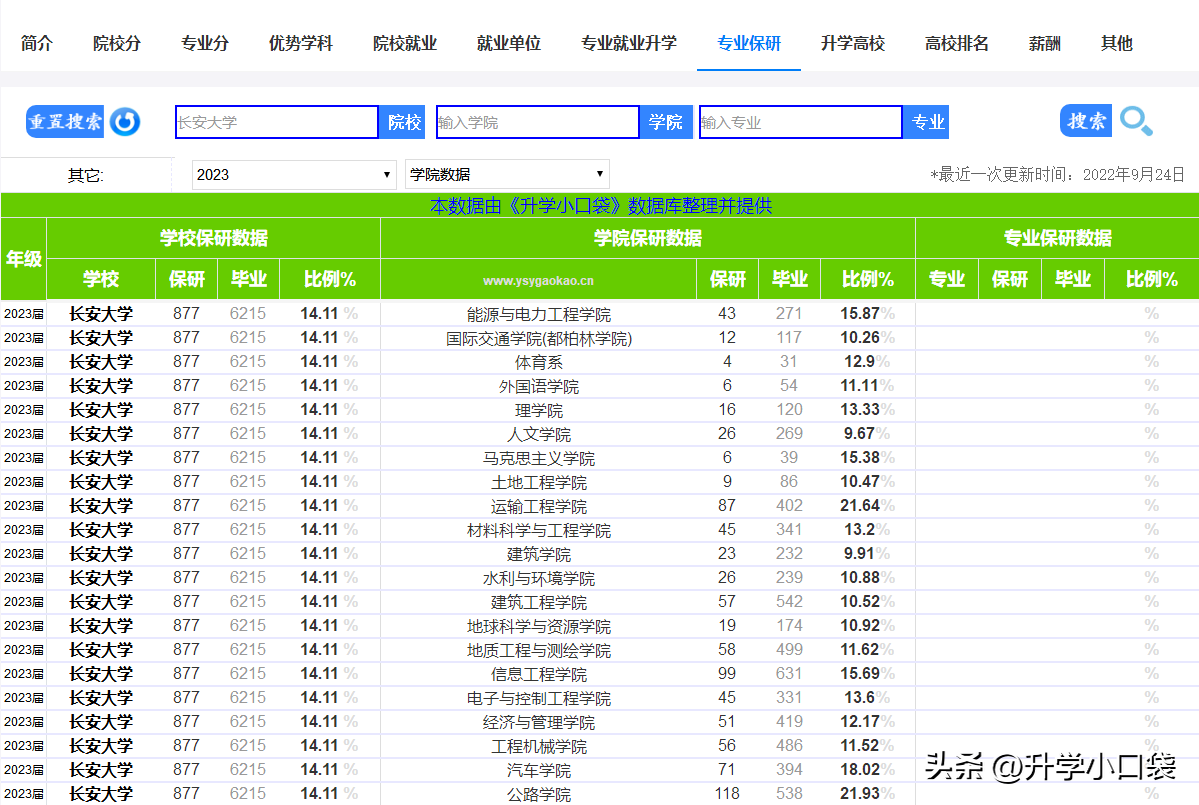Click the www.ysygaokao.cn header text
The image size is (1199, 805).
tap(538, 281)
